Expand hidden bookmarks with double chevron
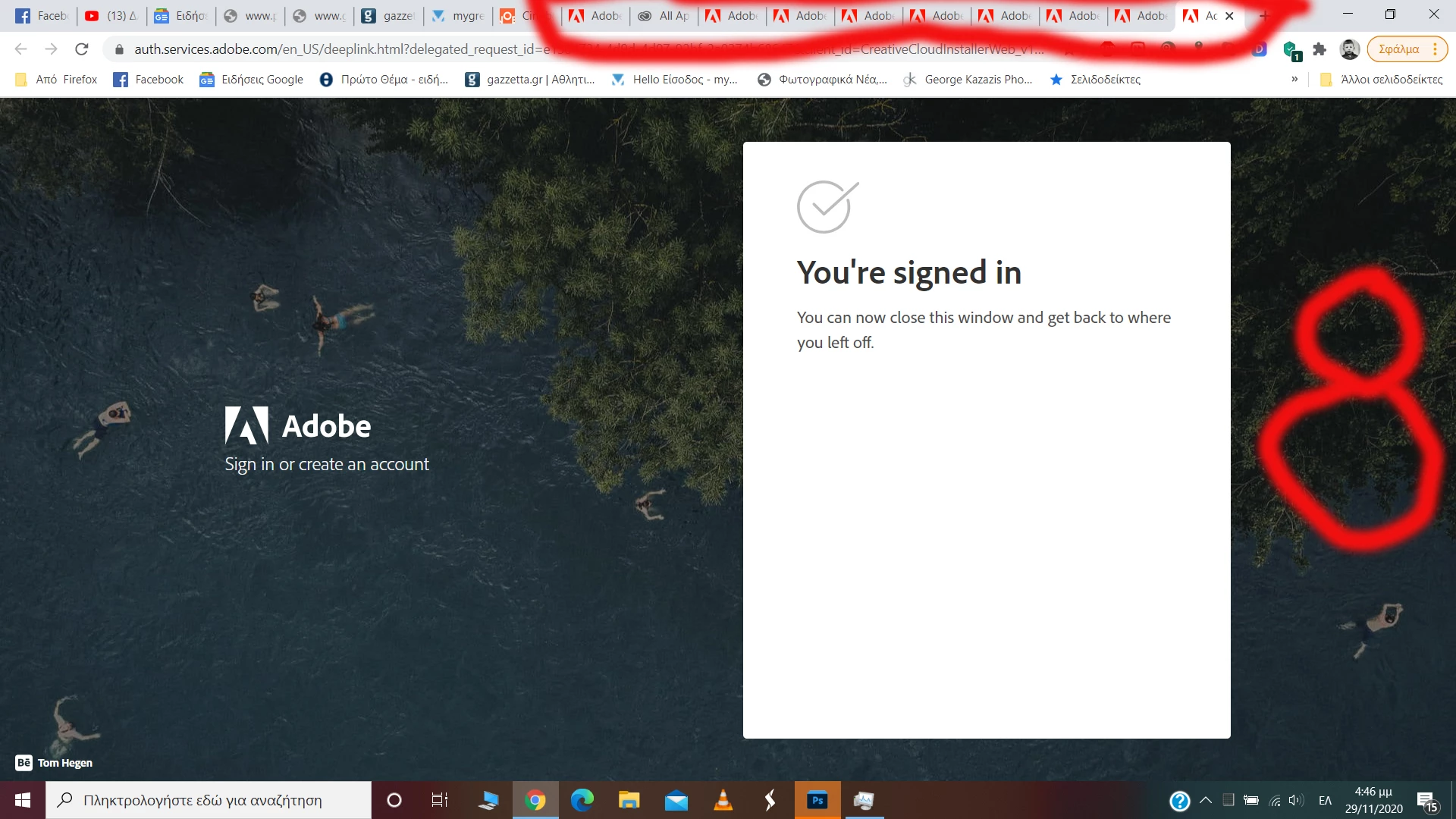1456x819 pixels. pos(1294,79)
